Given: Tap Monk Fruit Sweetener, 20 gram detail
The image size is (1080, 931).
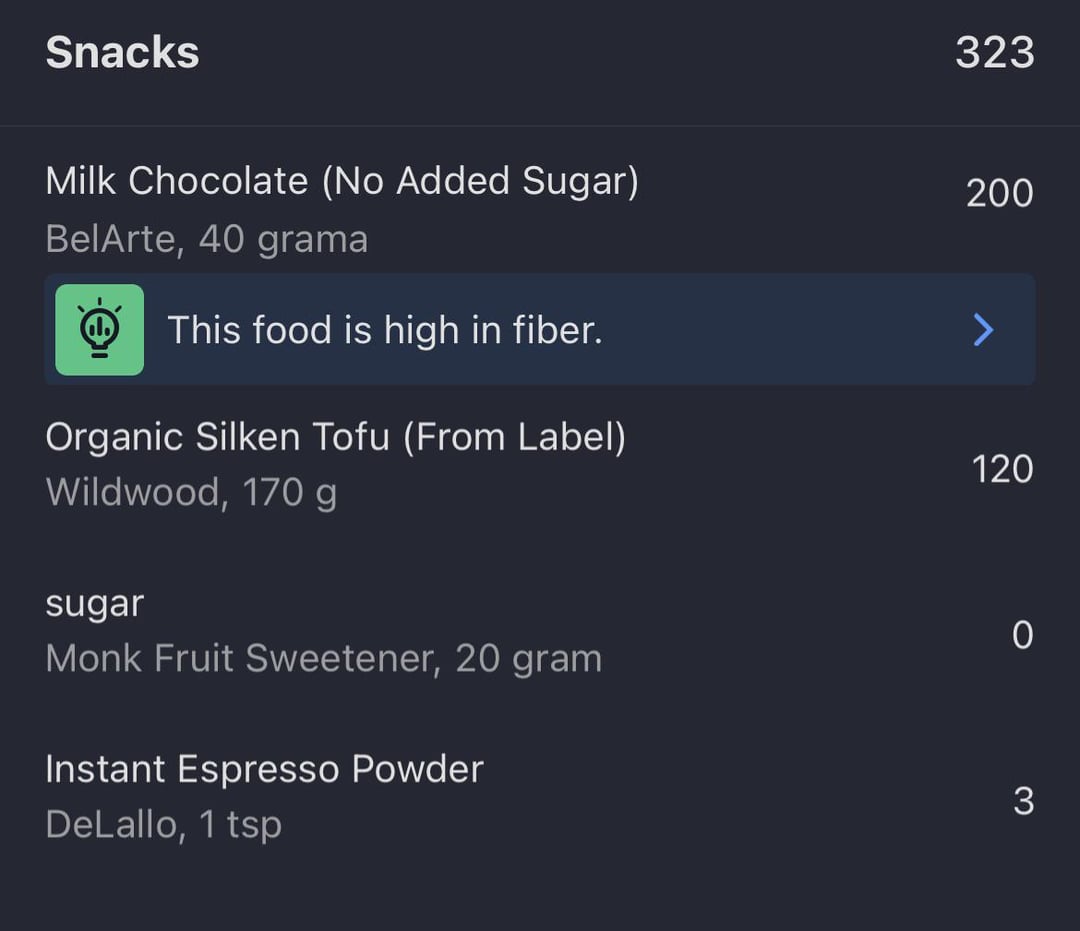Looking at the screenshot, I should pos(324,658).
